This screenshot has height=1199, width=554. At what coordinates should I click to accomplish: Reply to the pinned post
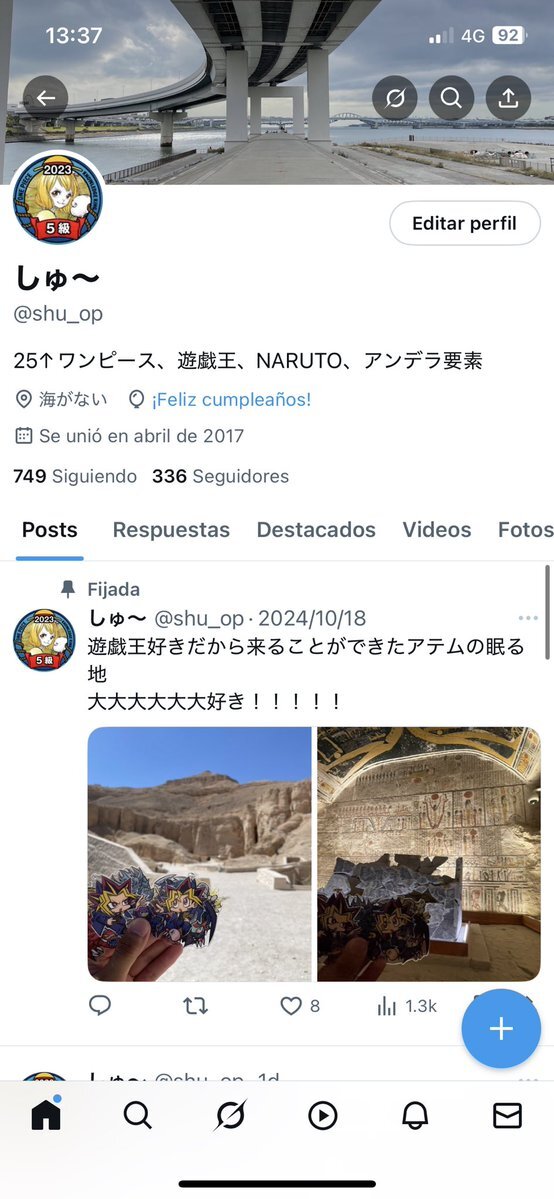[100, 1006]
